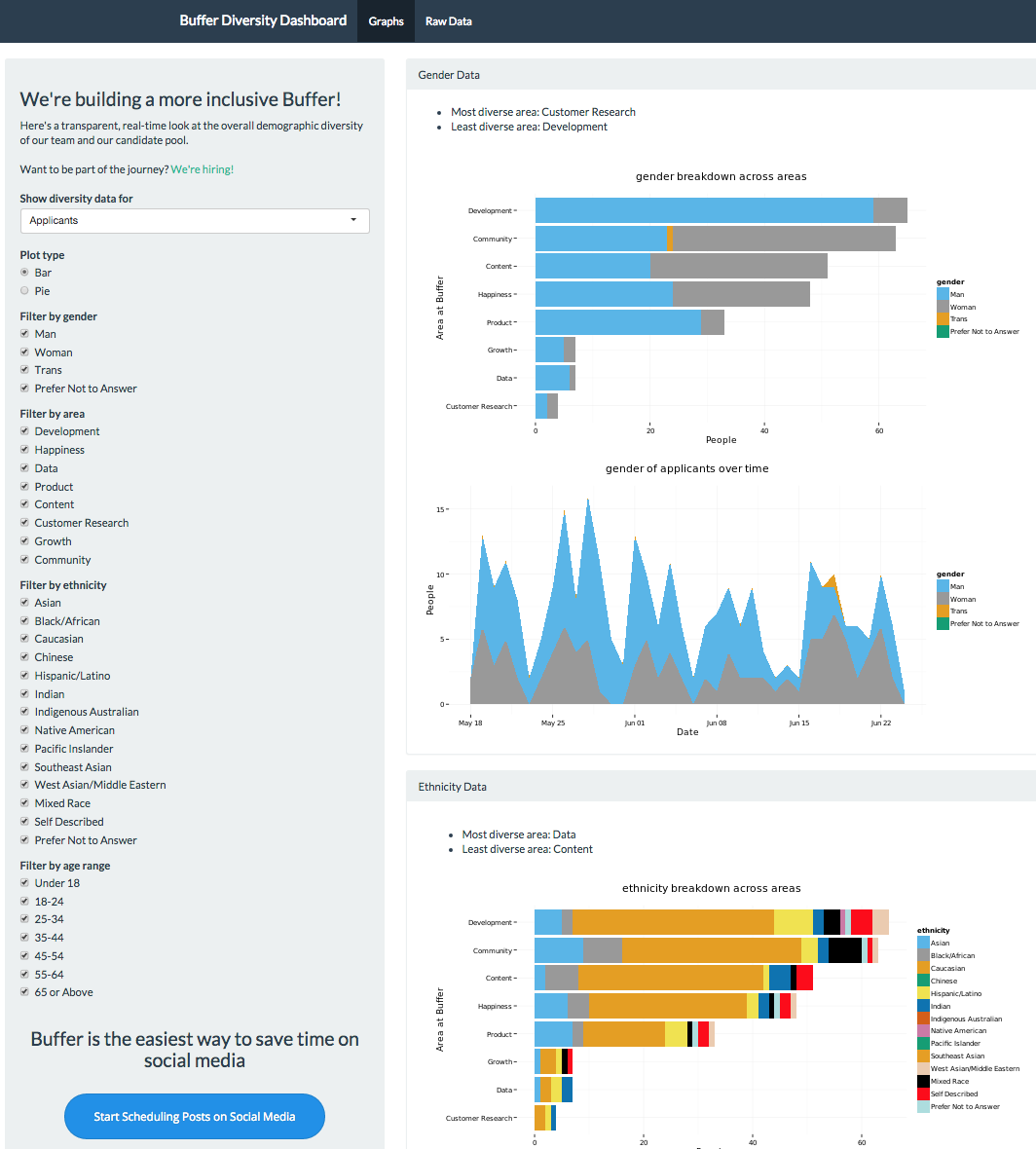The width and height of the screenshot is (1036, 1149).
Task: Toggle the 45-54 age range checkbox
Action: click(x=25, y=955)
